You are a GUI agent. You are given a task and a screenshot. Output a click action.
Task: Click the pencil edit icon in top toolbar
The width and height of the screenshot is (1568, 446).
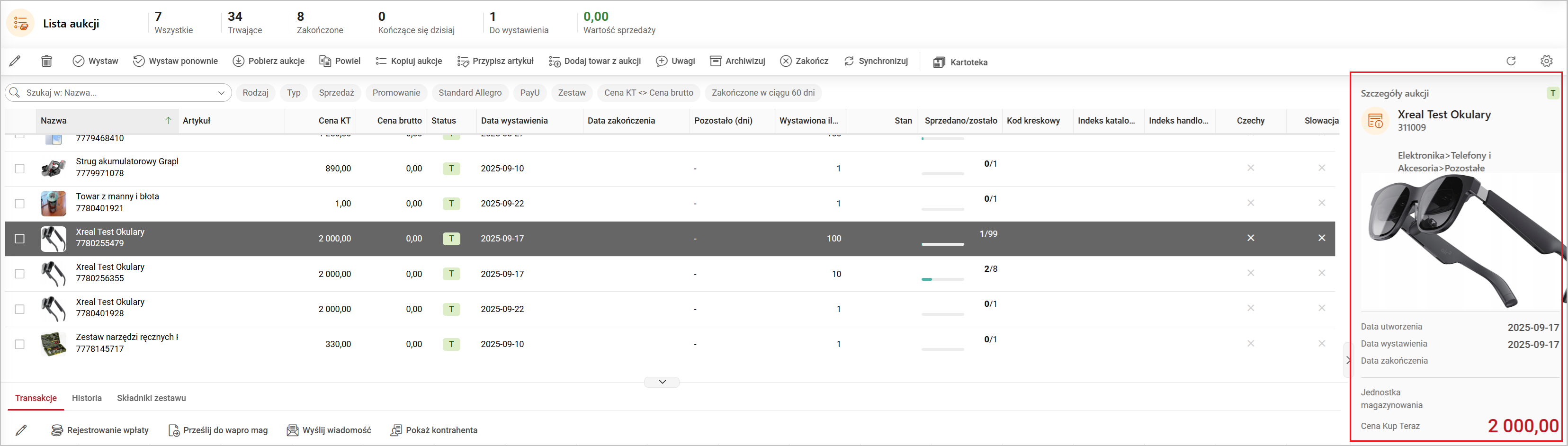[15, 62]
